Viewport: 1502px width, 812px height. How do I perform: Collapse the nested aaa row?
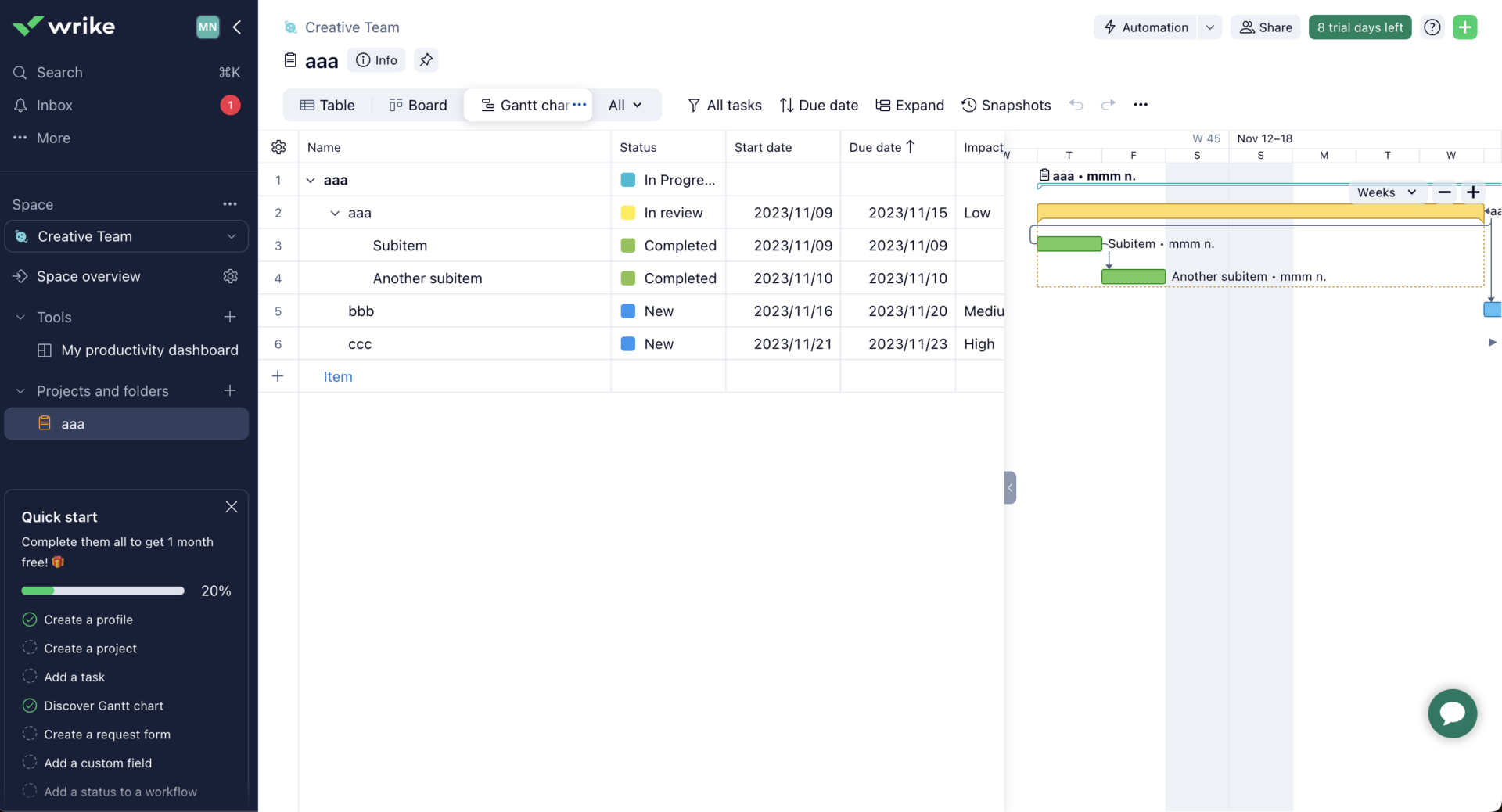(x=335, y=213)
